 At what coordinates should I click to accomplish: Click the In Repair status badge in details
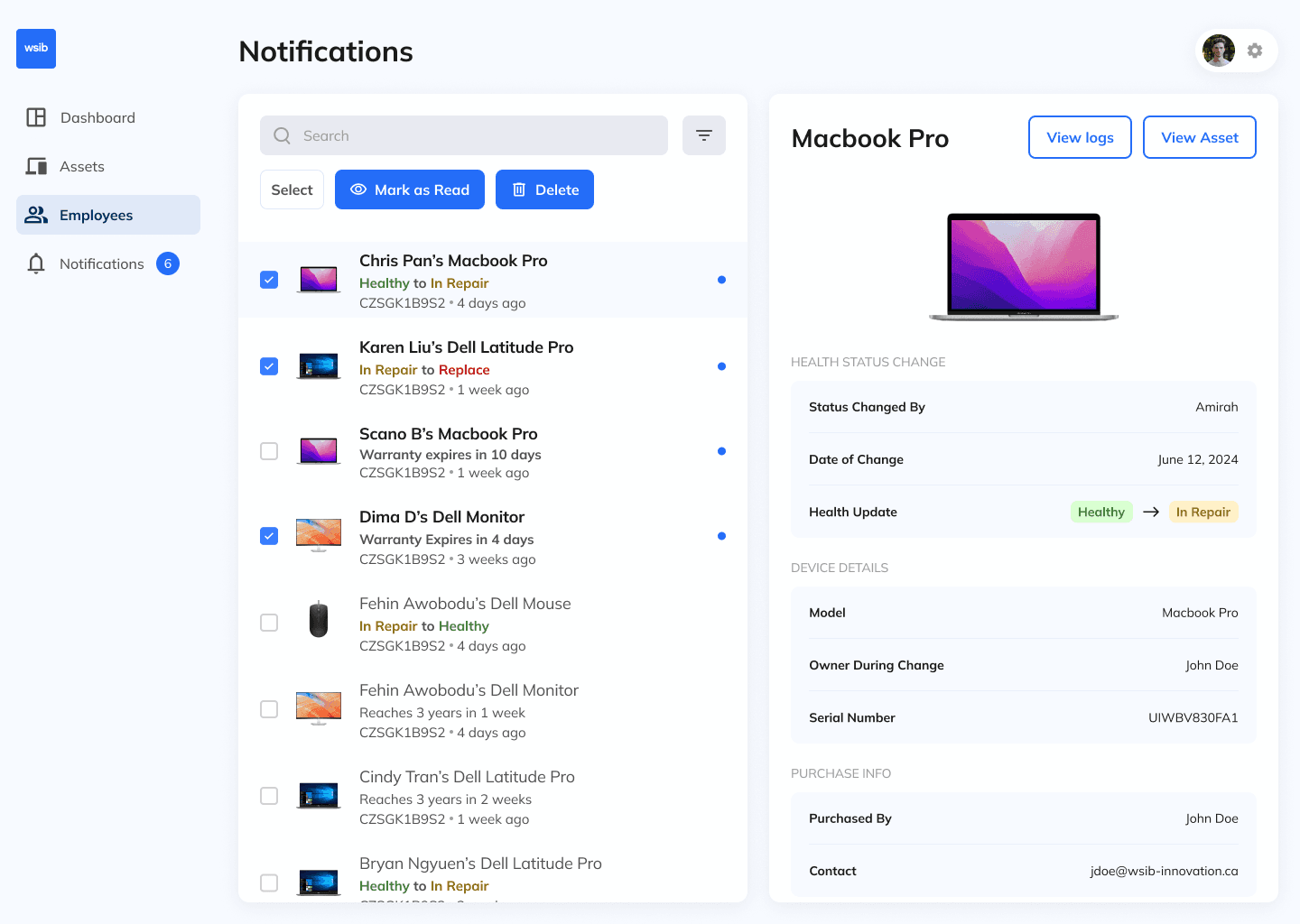pyautogui.click(x=1203, y=512)
